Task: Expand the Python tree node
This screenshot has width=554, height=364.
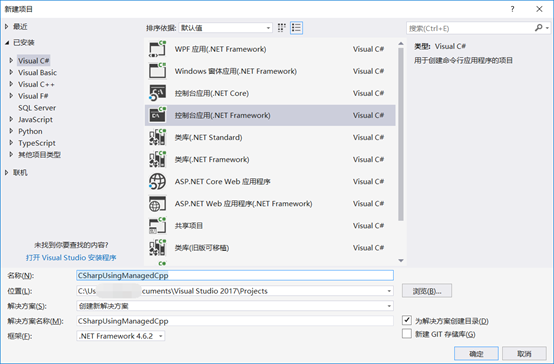Action: (x=11, y=131)
